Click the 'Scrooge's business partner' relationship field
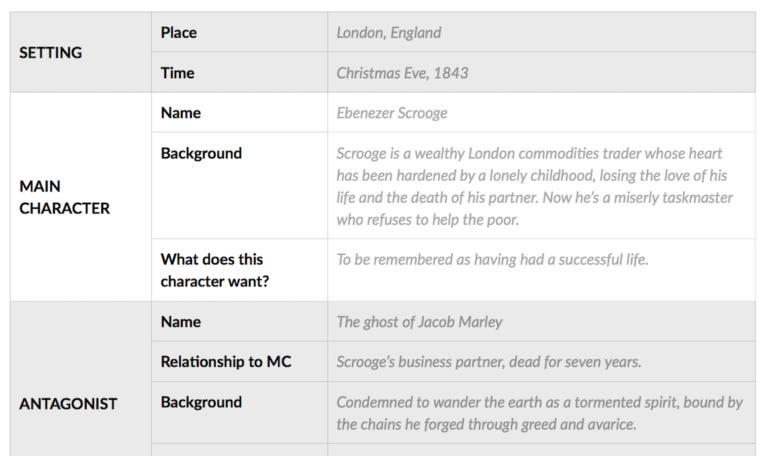This screenshot has height=456, width=768. click(489, 362)
